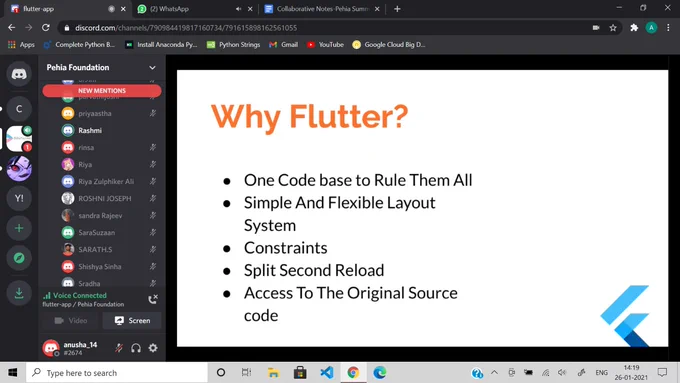Viewport: 680px width, 383px height.
Task: Open Gmail bookmark
Action: point(284,45)
